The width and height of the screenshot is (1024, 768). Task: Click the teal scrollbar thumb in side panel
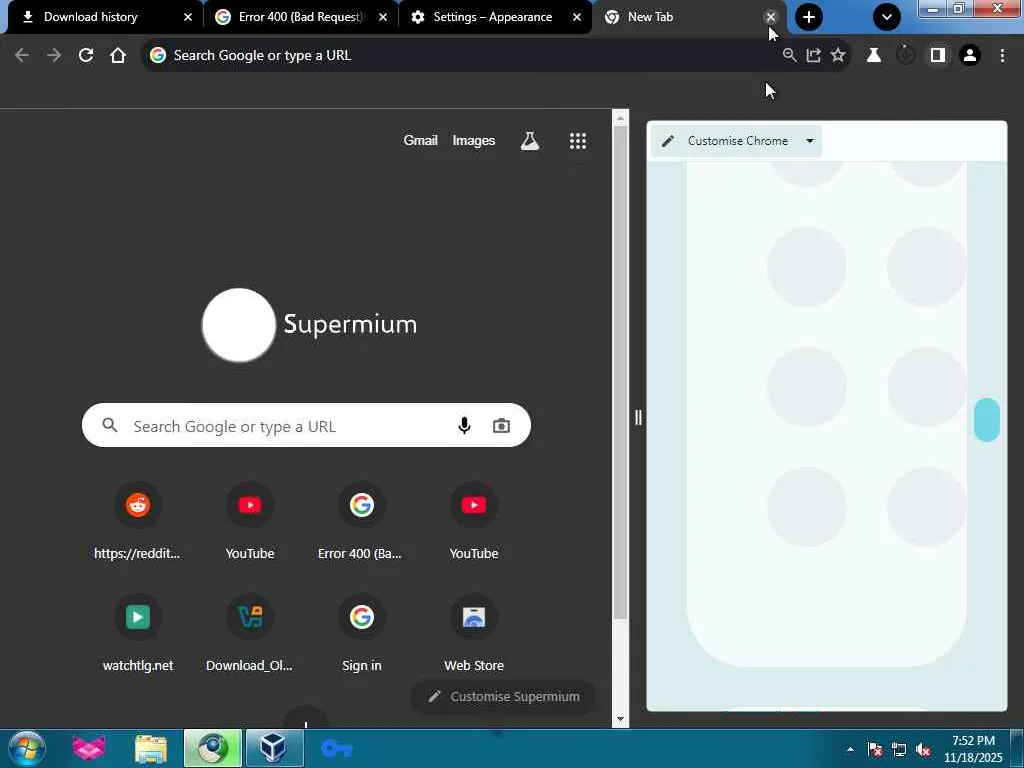point(987,420)
